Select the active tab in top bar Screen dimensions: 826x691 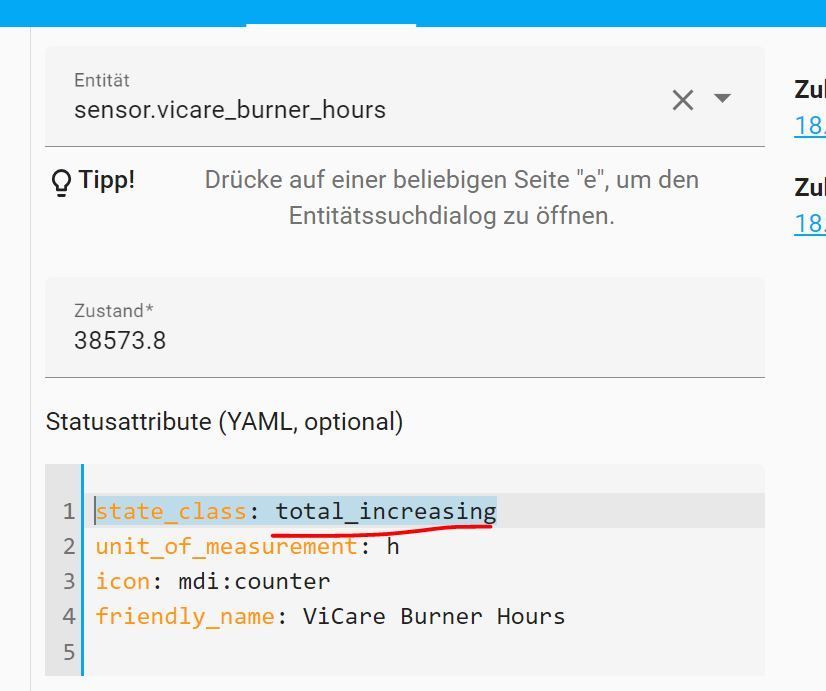tap(331, 12)
